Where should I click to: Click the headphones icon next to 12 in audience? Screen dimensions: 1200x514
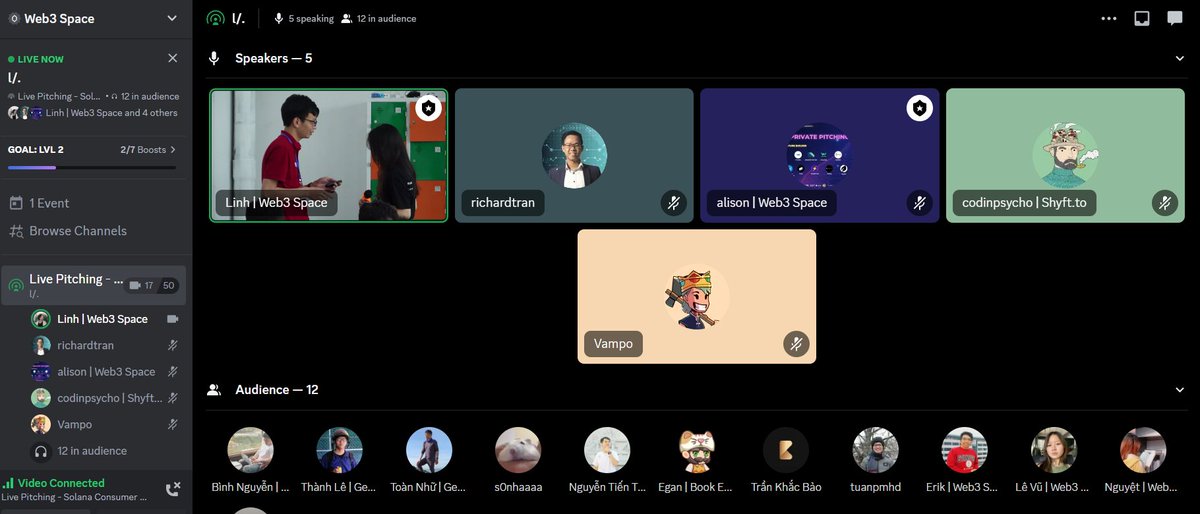click(x=41, y=451)
